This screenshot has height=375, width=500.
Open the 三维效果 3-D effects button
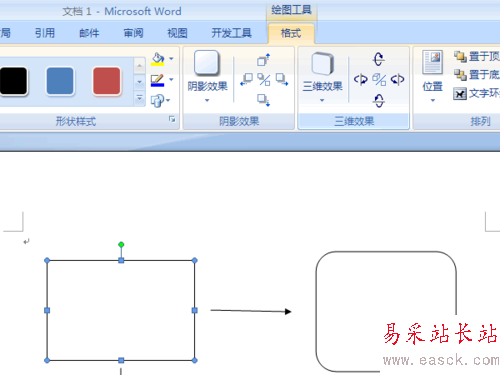[x=322, y=77]
